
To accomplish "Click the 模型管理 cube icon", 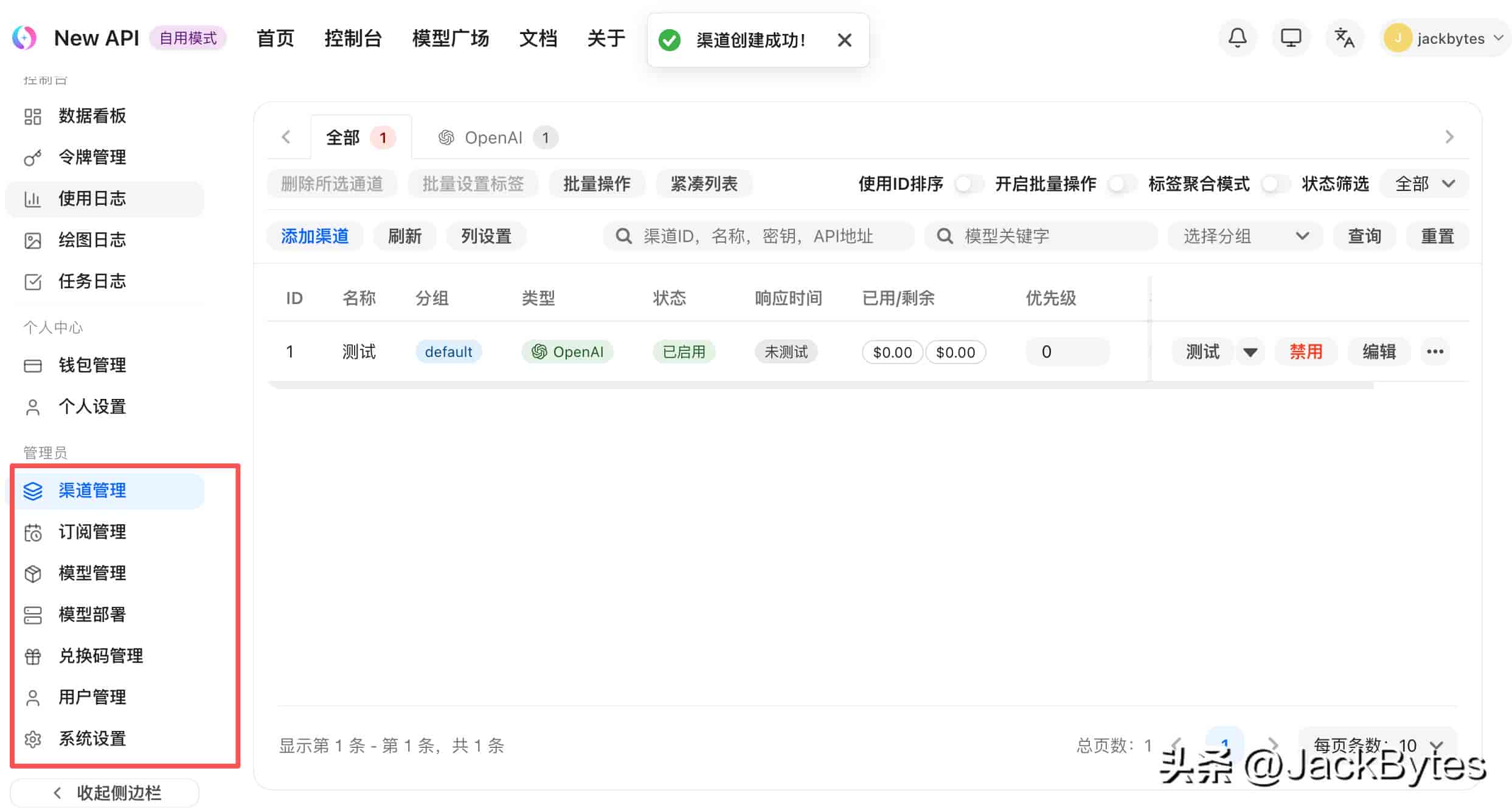I will click(33, 573).
